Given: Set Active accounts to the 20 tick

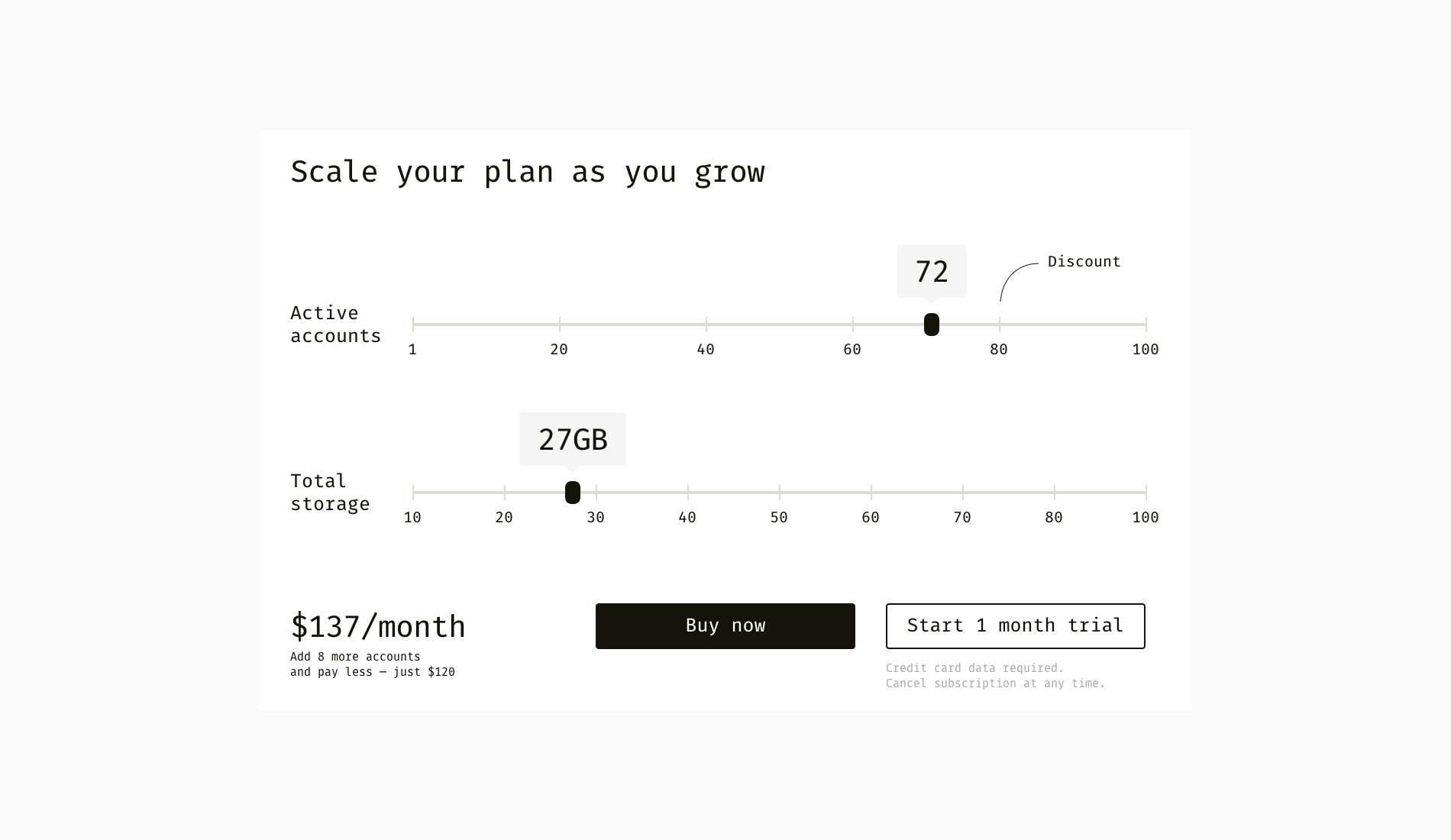Looking at the screenshot, I should [560, 325].
